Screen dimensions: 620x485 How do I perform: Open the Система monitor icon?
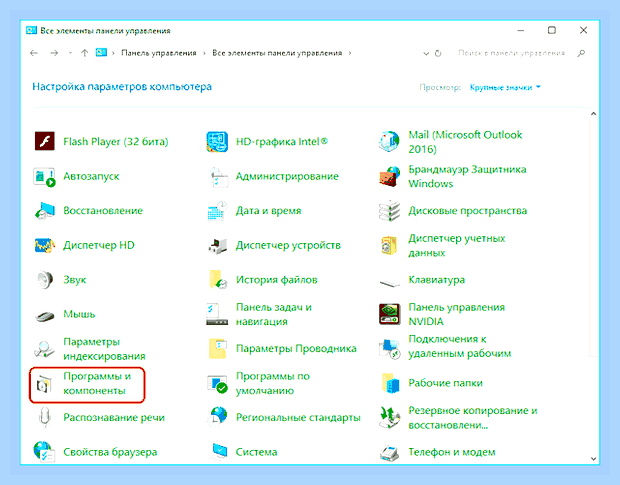point(219,452)
